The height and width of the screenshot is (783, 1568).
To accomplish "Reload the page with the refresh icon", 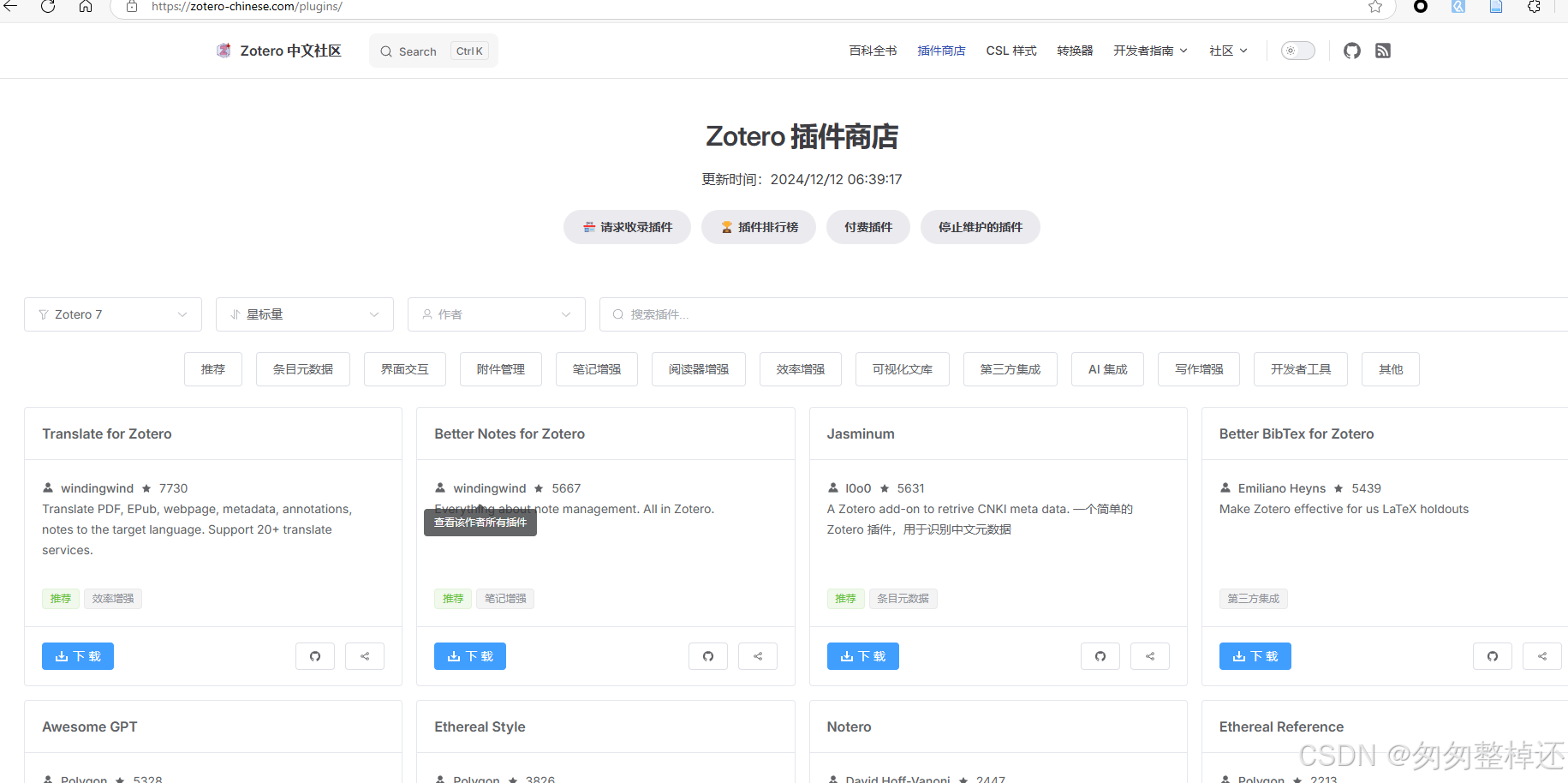I will tap(48, 6).
